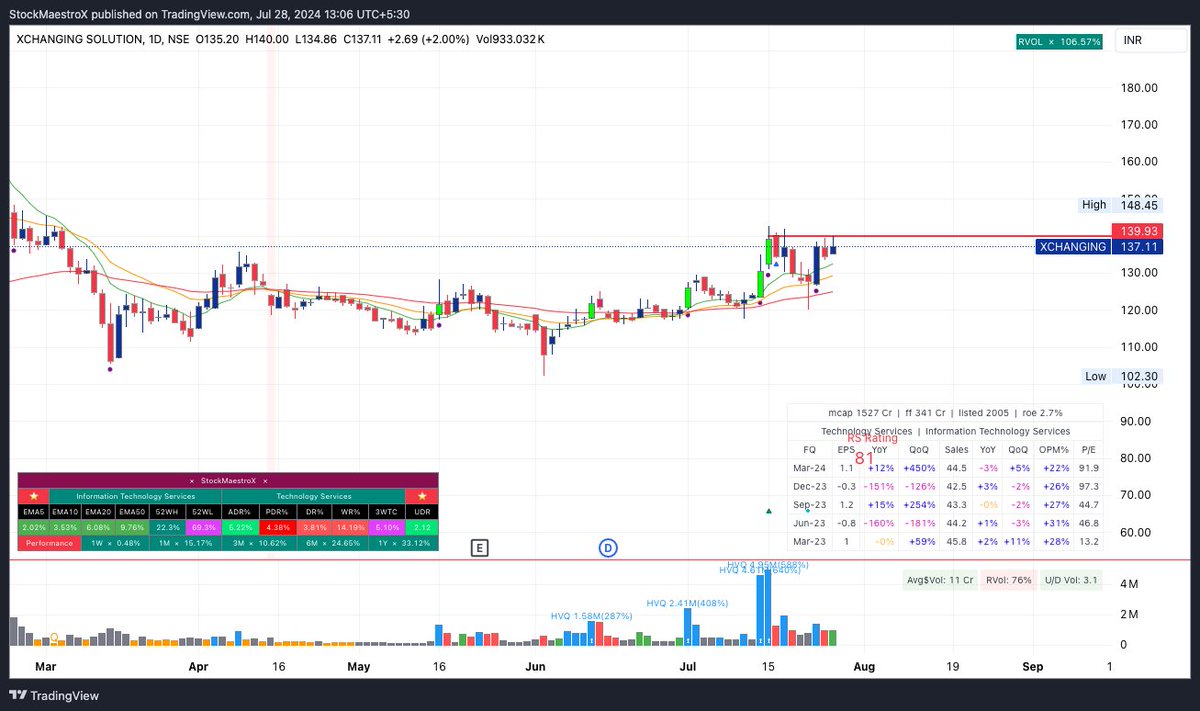
Task: Click the ADR% header cell
Action: pos(240,512)
